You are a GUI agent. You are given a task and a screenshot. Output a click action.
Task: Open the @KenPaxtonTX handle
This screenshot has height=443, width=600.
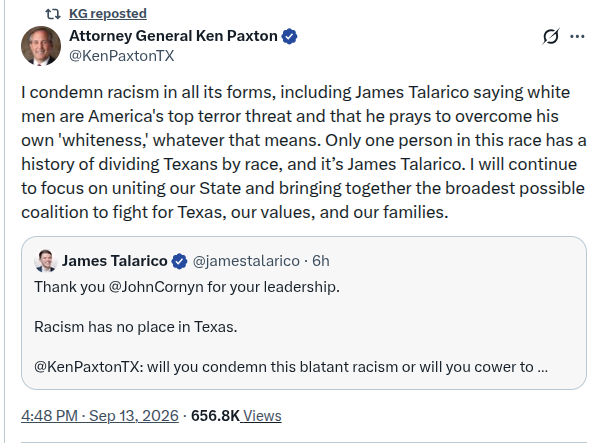(x=121, y=56)
